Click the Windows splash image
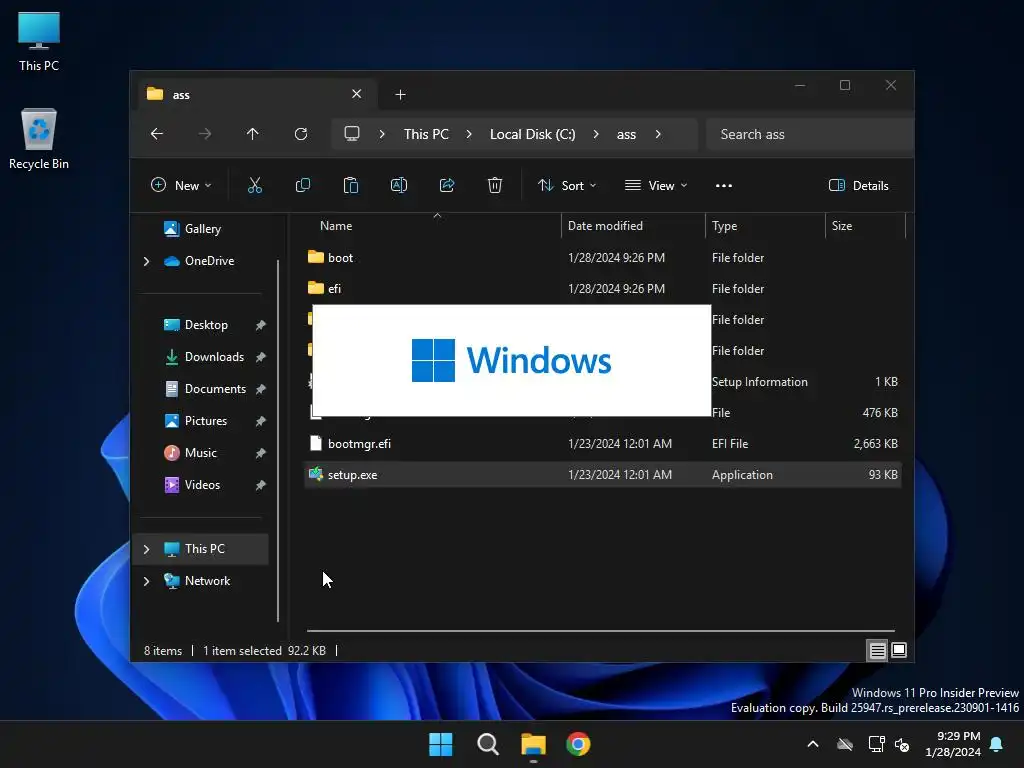The width and height of the screenshot is (1024, 768). 511,360
